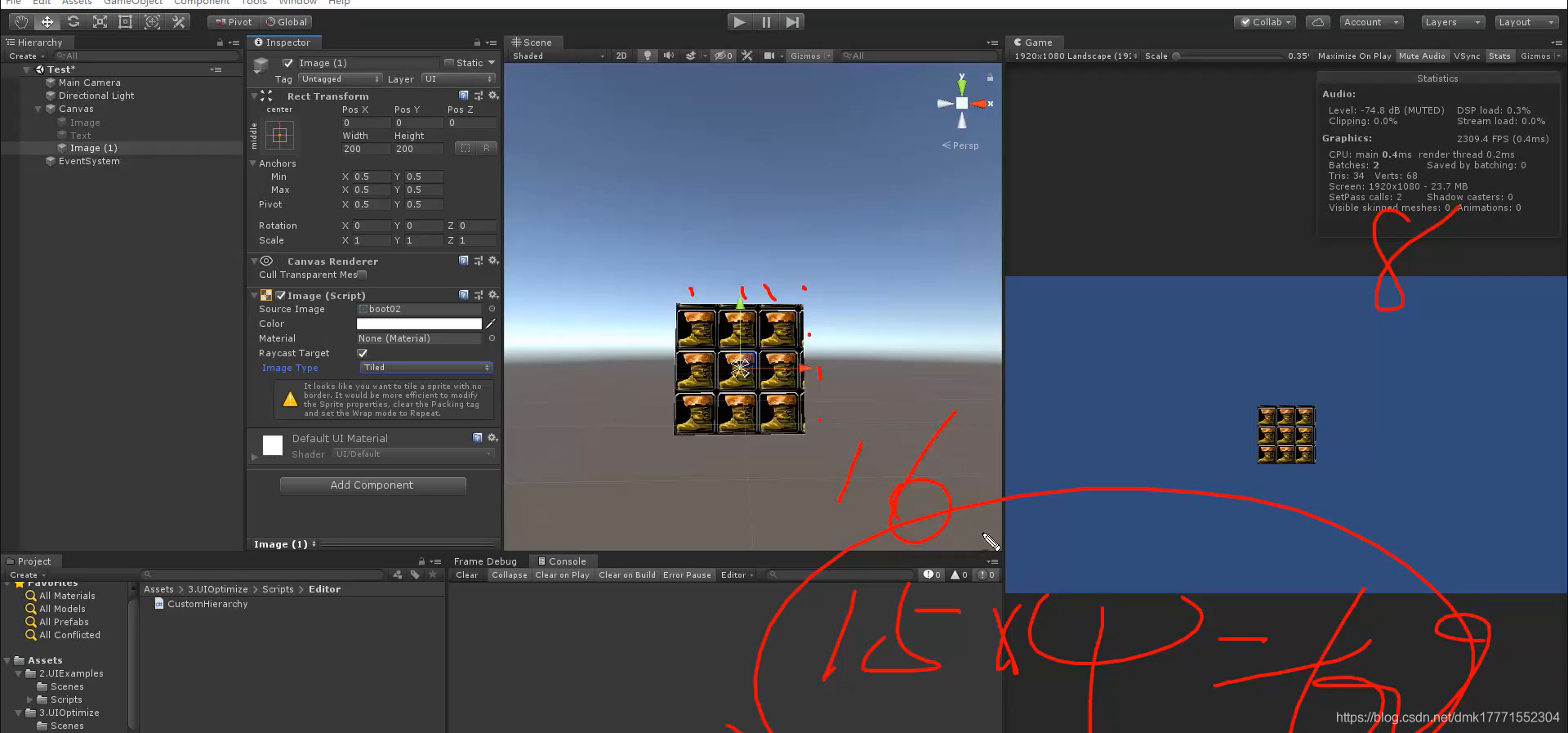Open Image Script gear settings menu
The height and width of the screenshot is (733, 1568).
tap(493, 295)
